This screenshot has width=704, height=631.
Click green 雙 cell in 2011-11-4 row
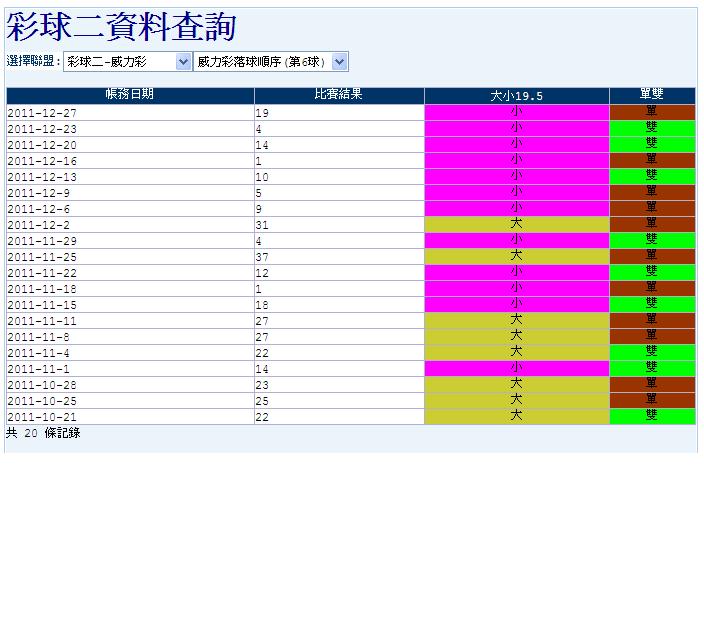[652, 353]
